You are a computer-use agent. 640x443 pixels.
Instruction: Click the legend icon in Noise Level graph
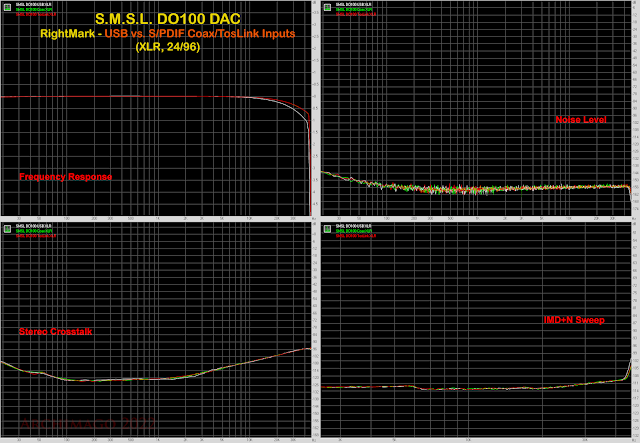tap(327, 7)
